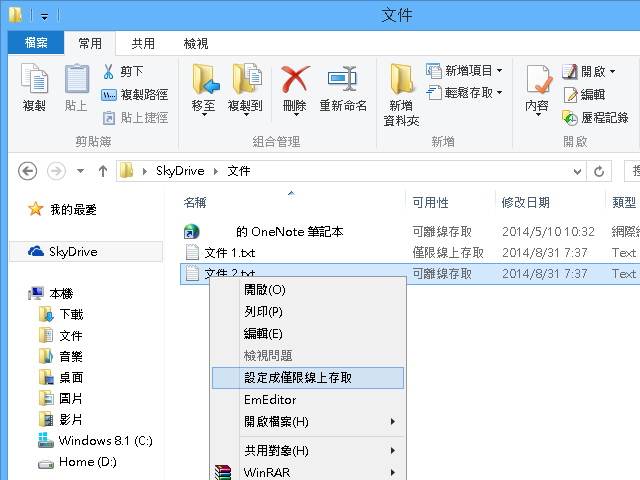640x480 pixels.
Task: Switch to the Home (常用) tab
Action: coord(90,43)
